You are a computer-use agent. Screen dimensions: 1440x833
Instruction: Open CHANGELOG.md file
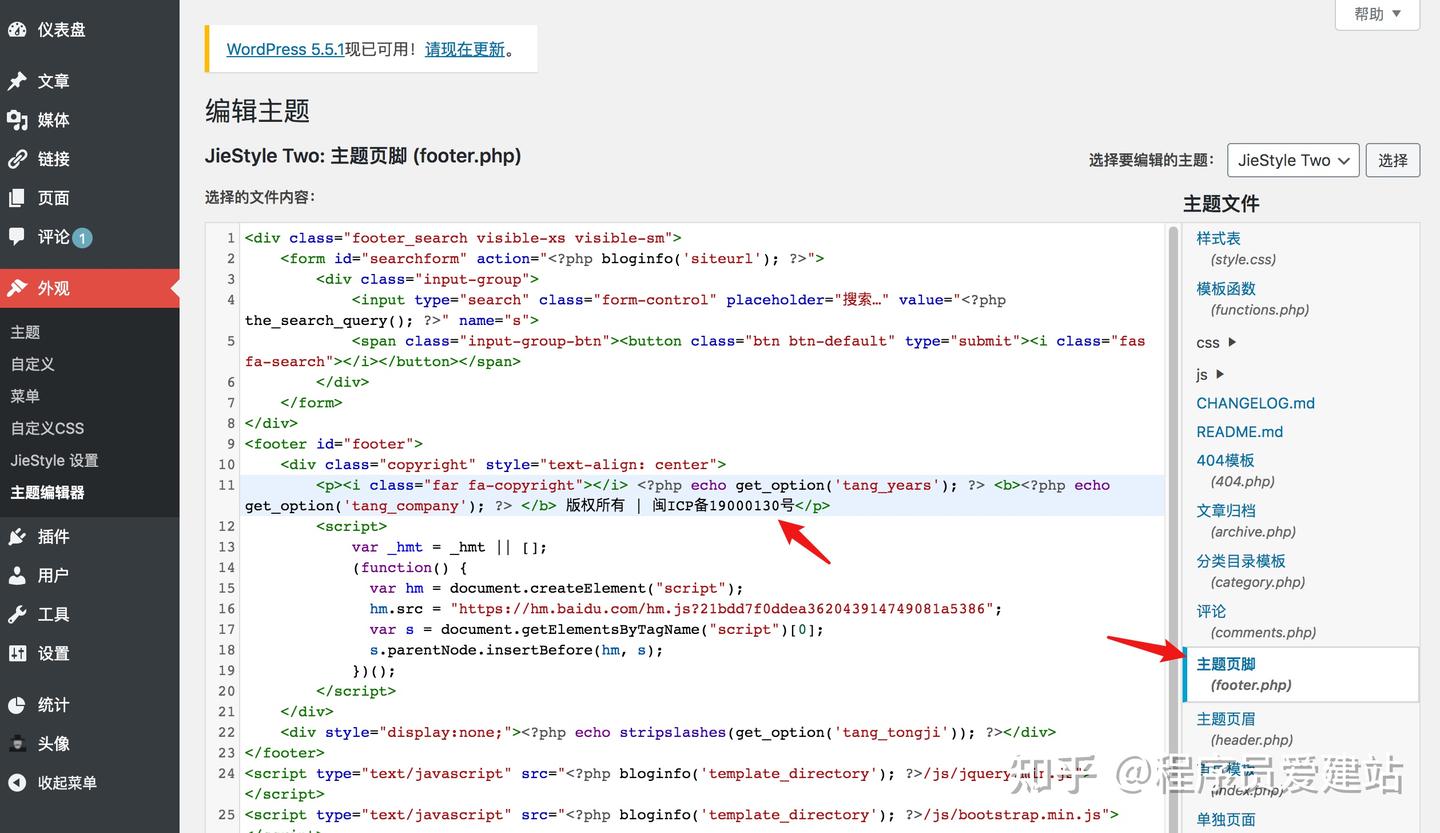click(x=1256, y=403)
